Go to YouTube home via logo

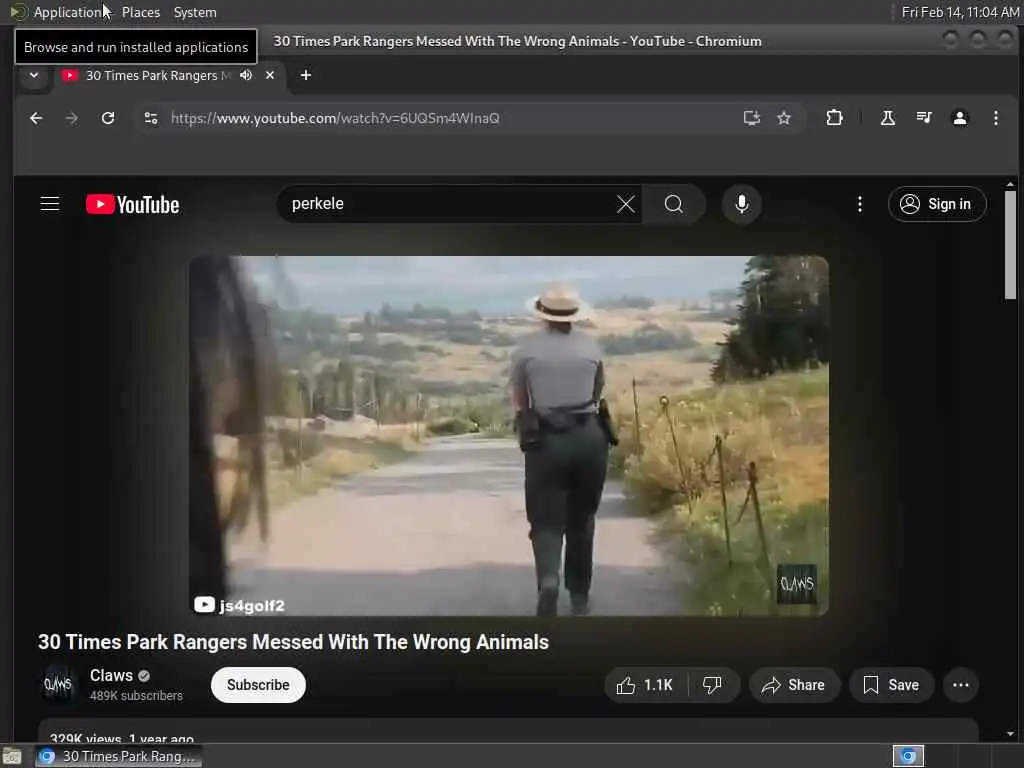coord(133,204)
